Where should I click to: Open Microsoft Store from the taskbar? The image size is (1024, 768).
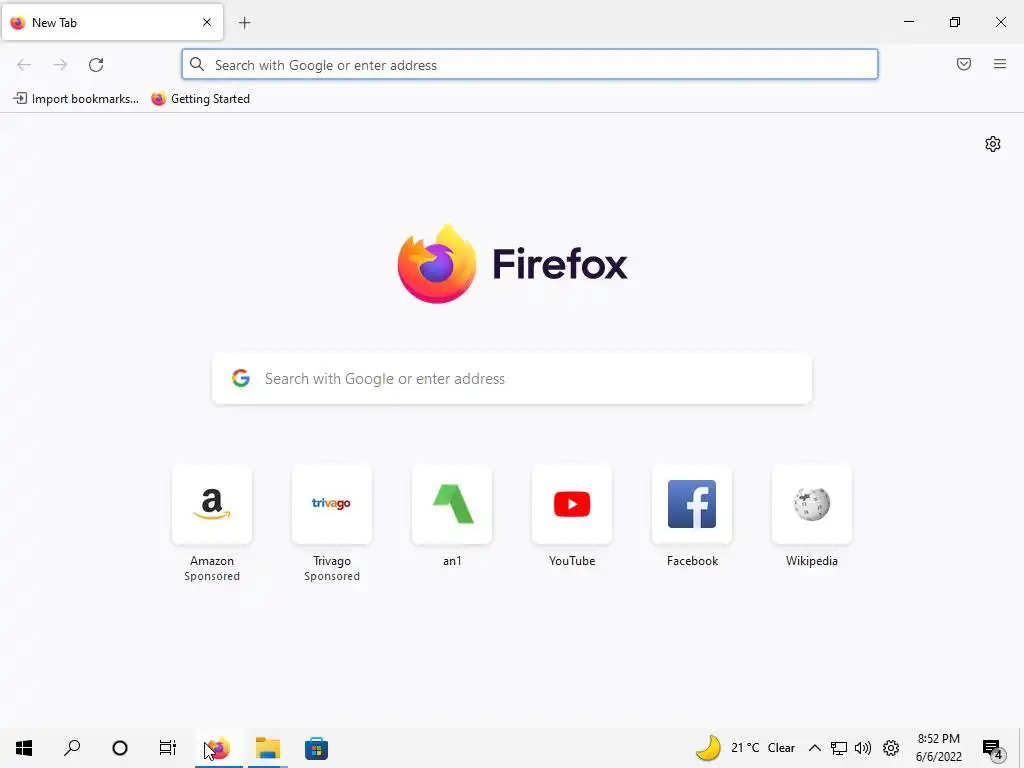pyautogui.click(x=316, y=748)
